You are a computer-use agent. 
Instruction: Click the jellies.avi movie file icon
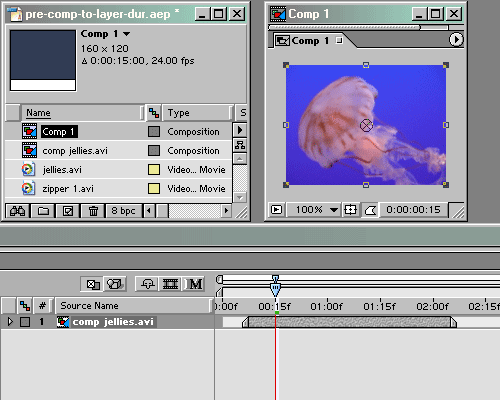28,169
